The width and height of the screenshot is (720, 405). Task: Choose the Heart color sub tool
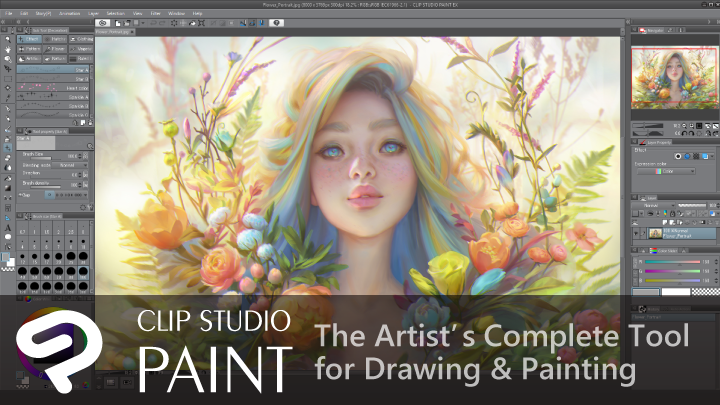click(x=53, y=88)
